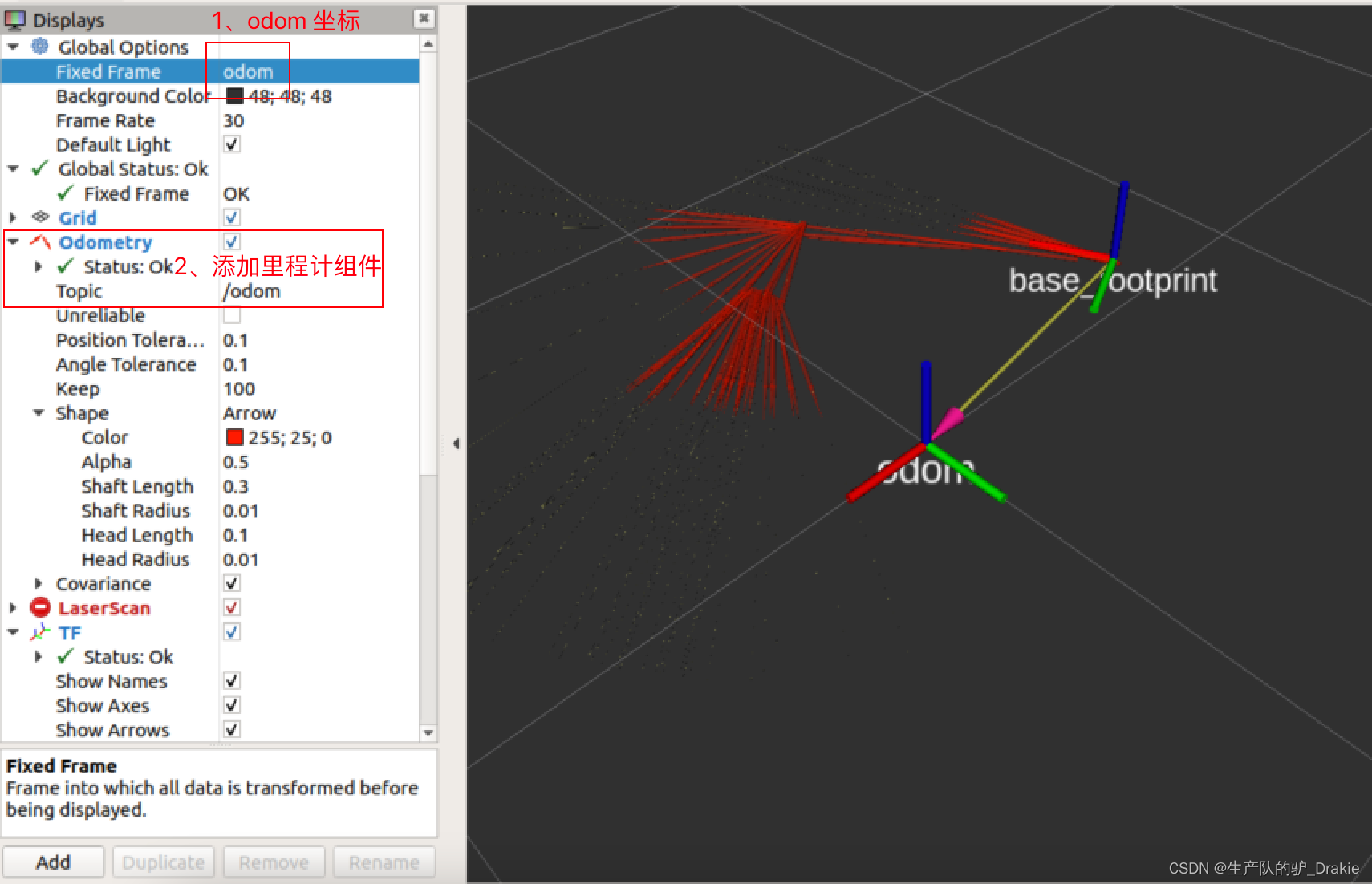1372x884 pixels.
Task: Click the Background Color swatch
Action: [x=234, y=96]
